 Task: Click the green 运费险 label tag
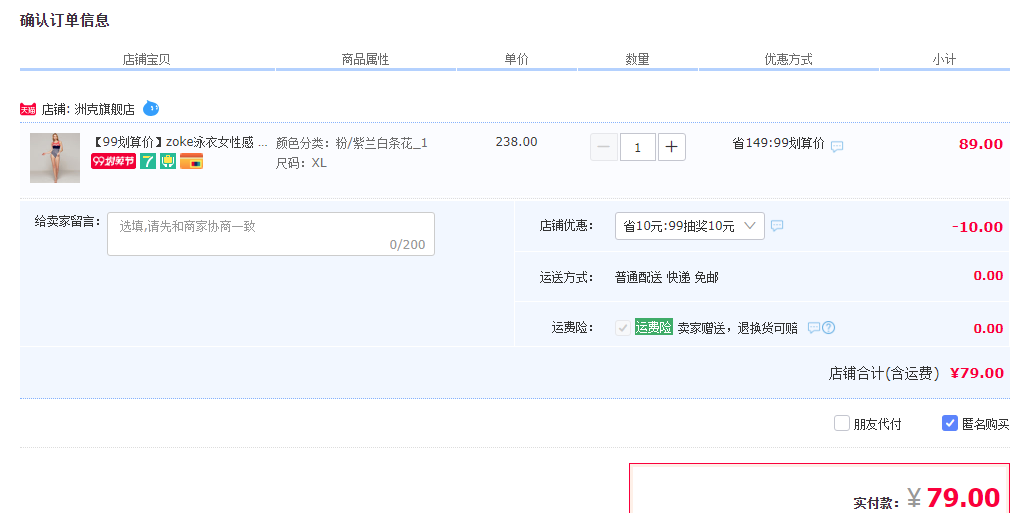(654, 327)
